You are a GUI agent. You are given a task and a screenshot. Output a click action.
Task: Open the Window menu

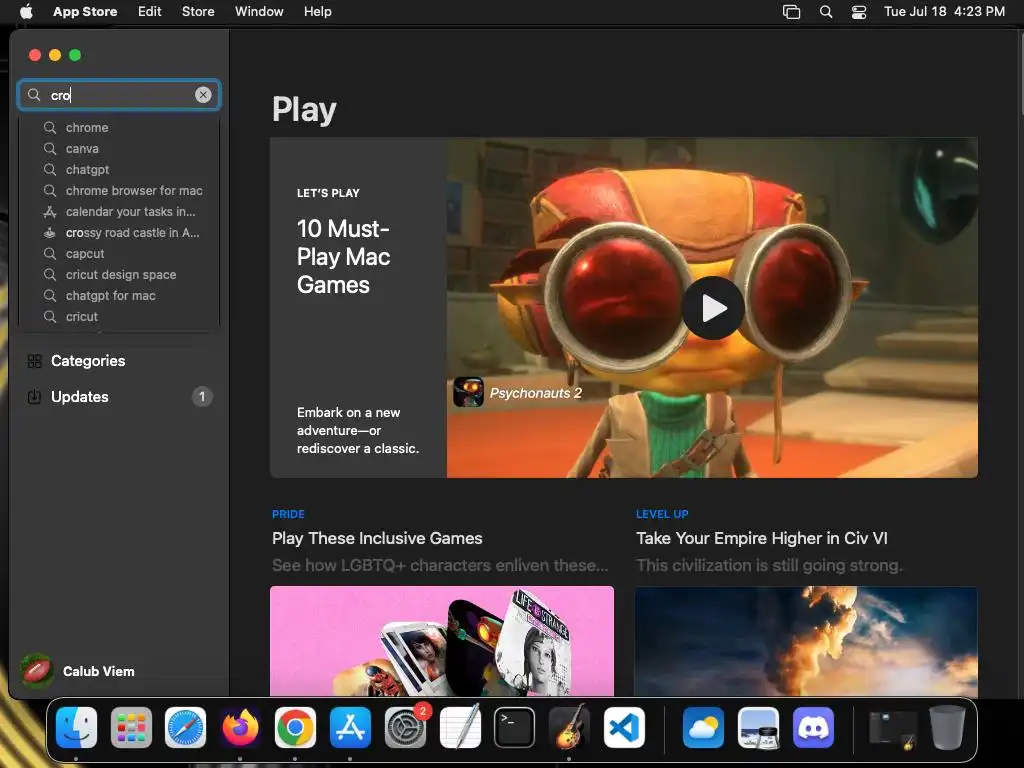(259, 11)
